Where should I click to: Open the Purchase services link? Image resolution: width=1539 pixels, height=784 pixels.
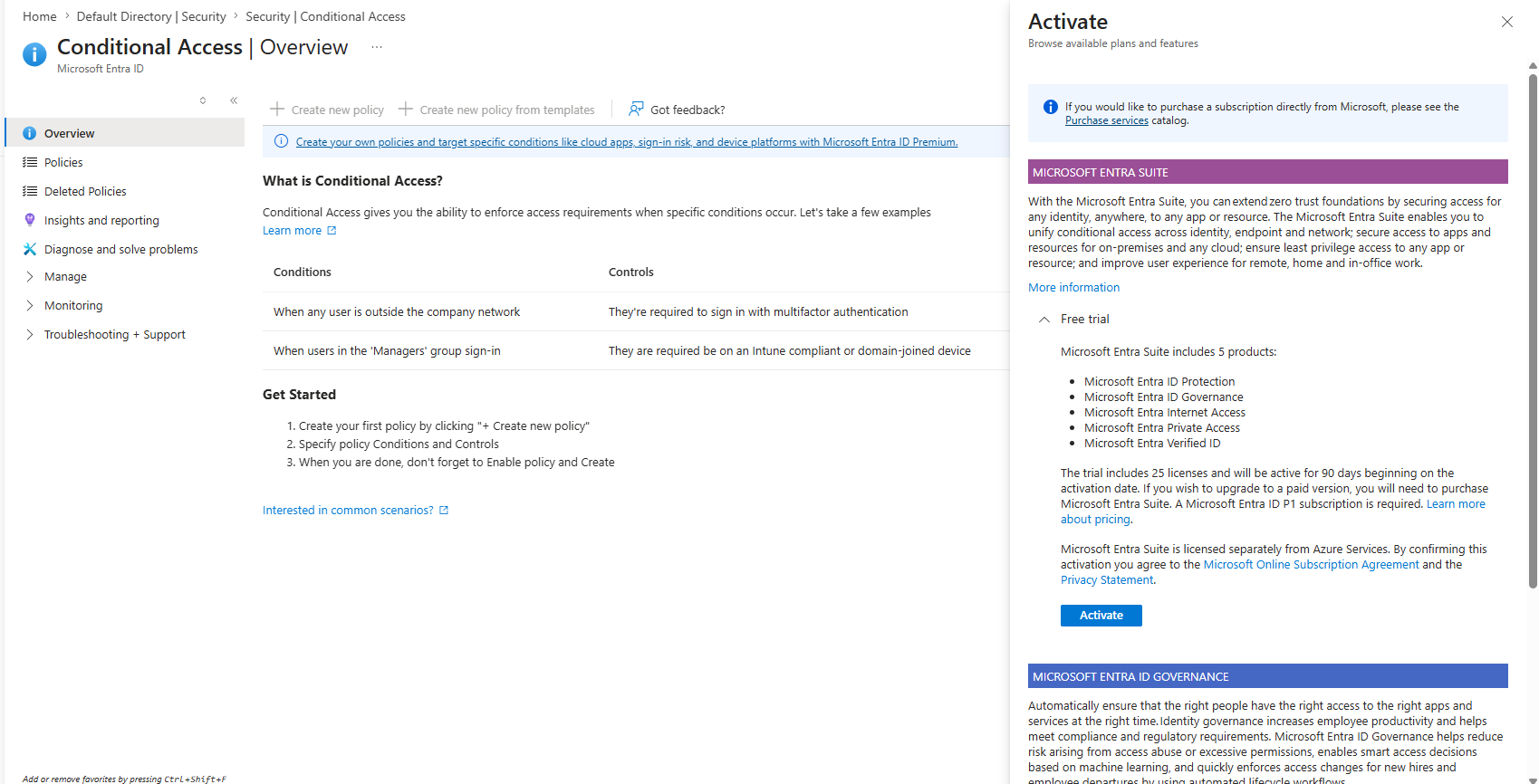click(1106, 120)
